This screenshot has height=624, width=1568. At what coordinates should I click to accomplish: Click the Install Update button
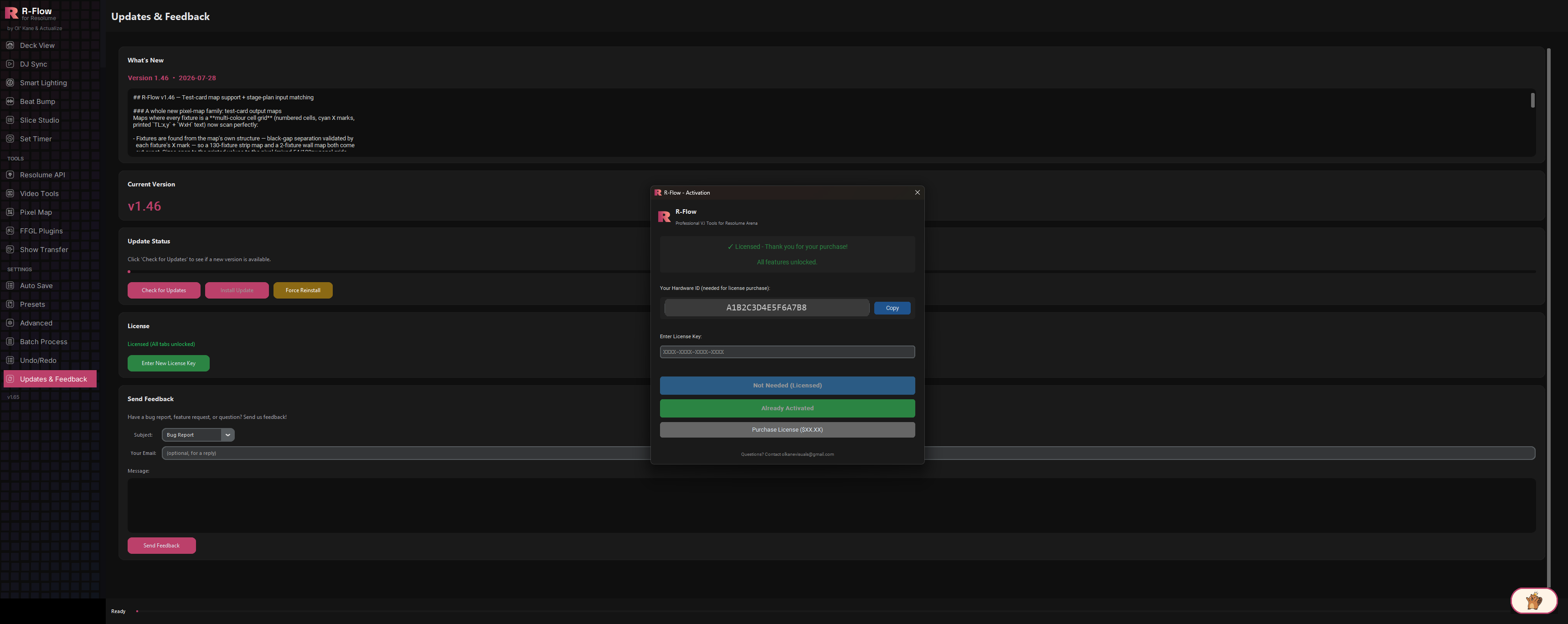tap(237, 290)
